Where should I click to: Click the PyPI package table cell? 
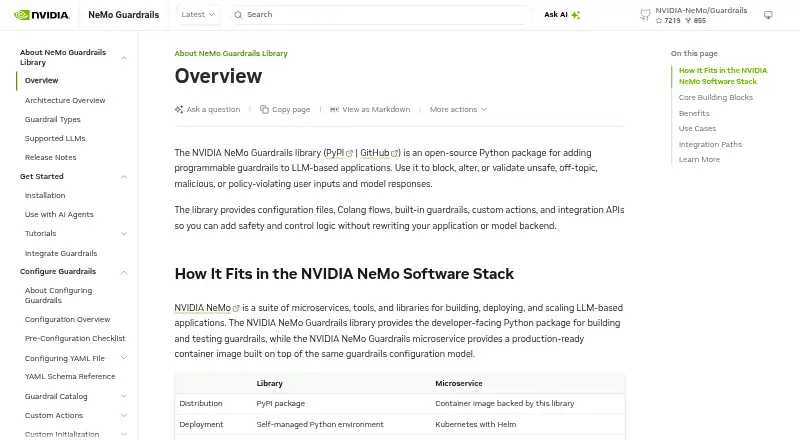point(281,403)
